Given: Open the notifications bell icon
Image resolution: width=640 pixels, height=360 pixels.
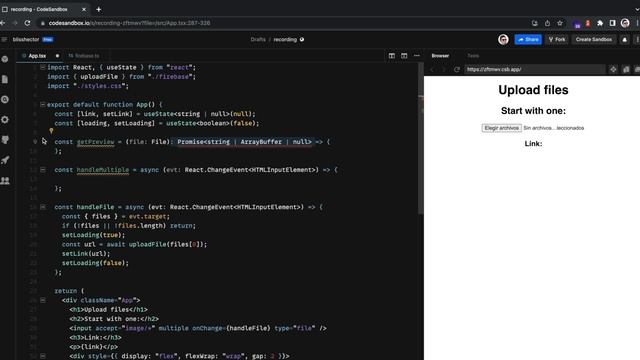Looking at the screenshot, I should [x=624, y=40].
